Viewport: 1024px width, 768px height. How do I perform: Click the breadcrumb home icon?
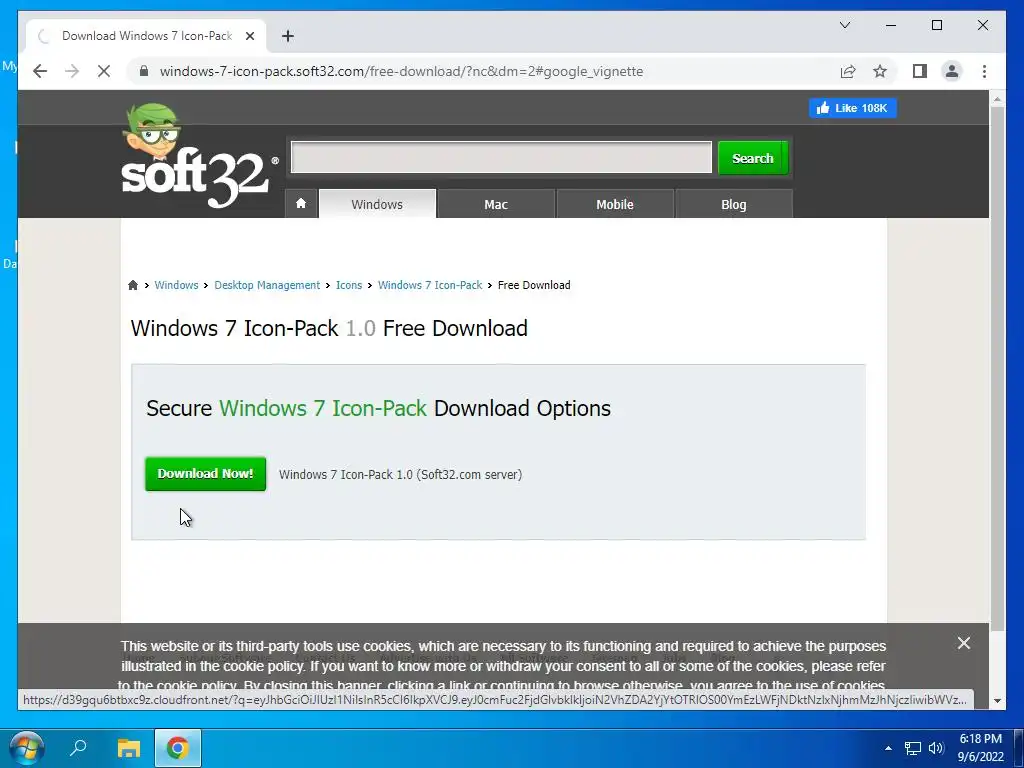coord(133,285)
